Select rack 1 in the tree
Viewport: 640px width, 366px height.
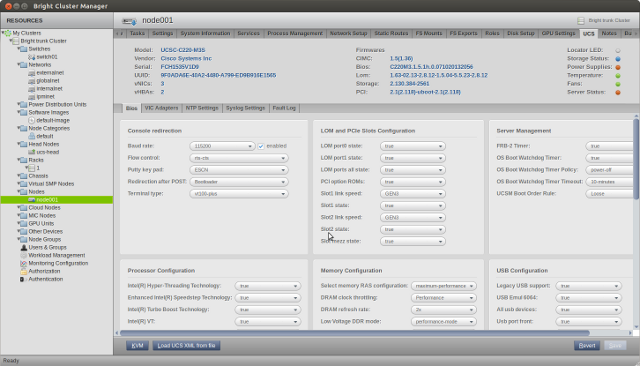pyautogui.click(x=38, y=168)
